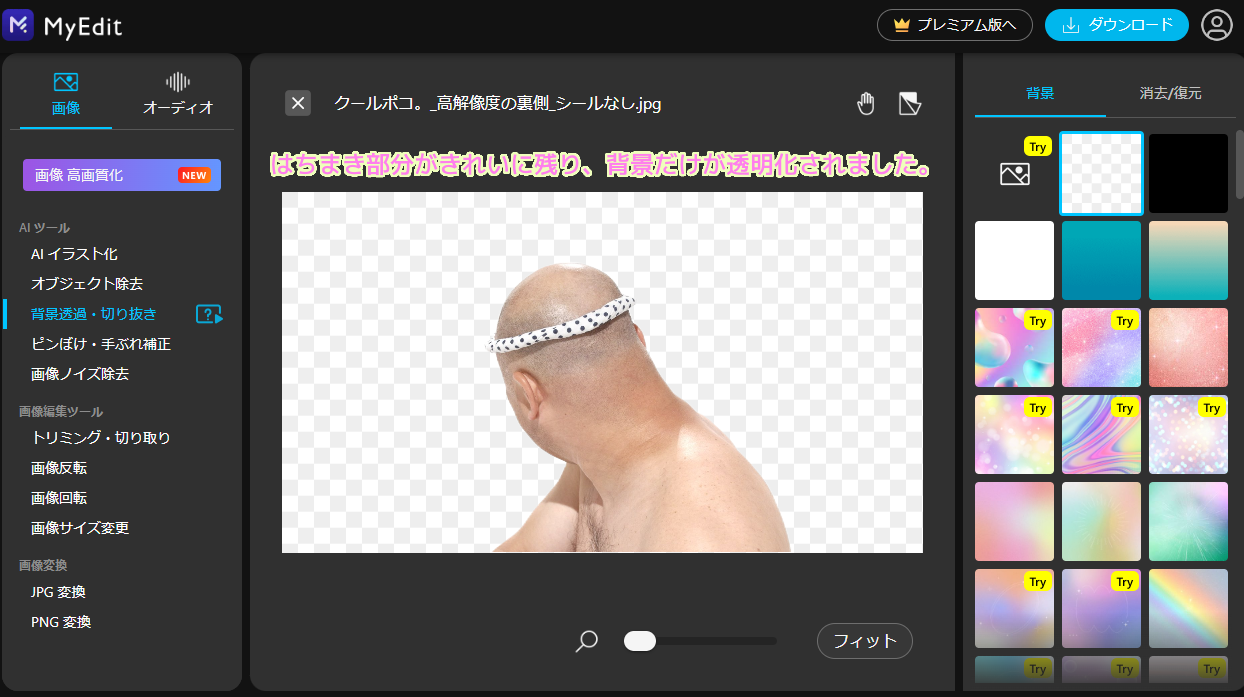Switch to the 画像 tab
The width and height of the screenshot is (1244, 697).
pyautogui.click(x=66, y=93)
